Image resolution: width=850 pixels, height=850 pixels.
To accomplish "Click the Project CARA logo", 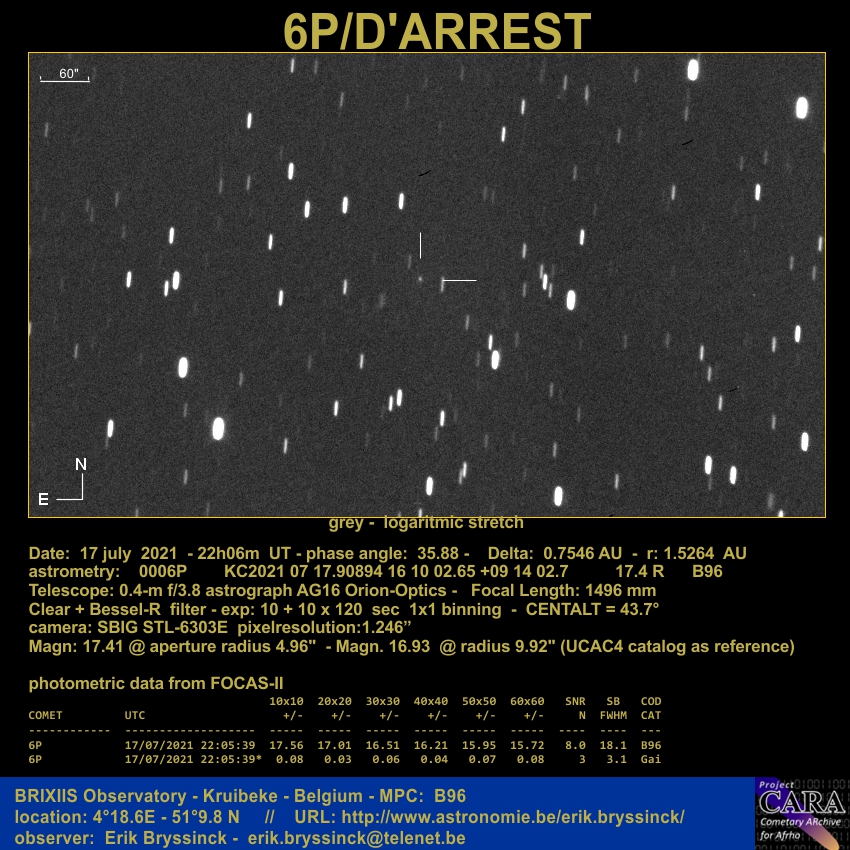I will click(x=802, y=813).
